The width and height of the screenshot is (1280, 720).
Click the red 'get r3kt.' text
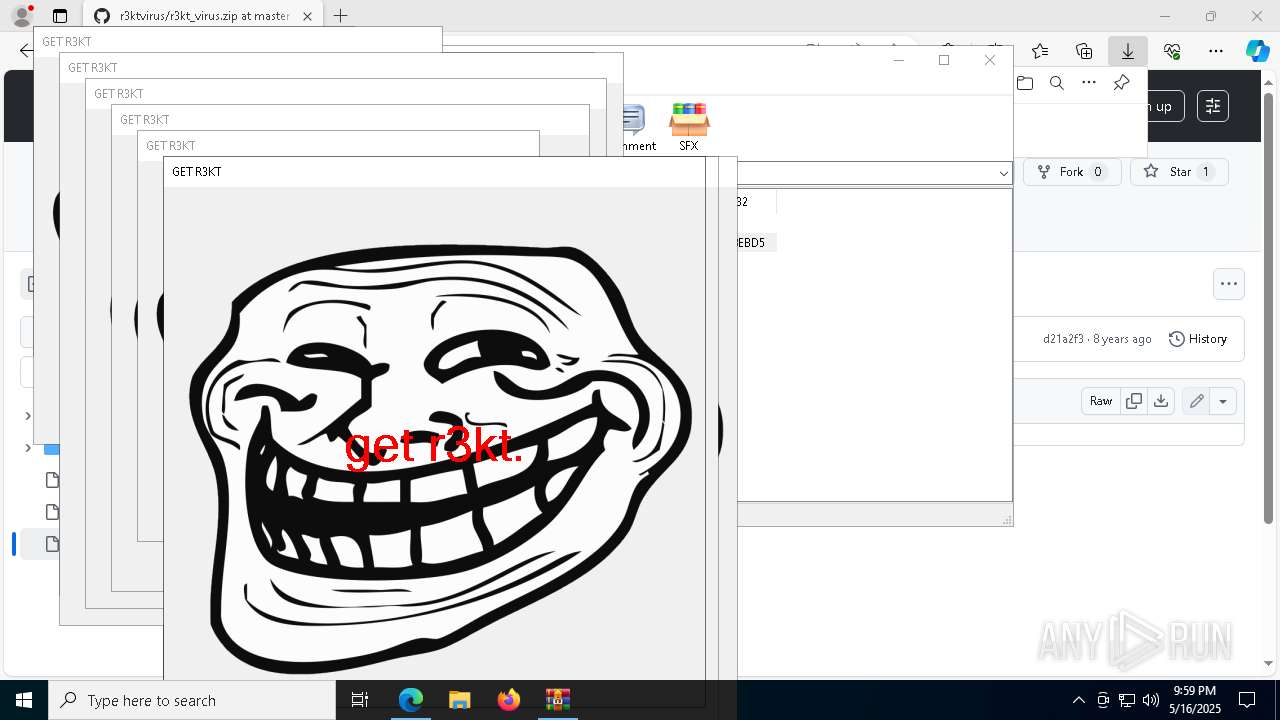[x=434, y=446]
